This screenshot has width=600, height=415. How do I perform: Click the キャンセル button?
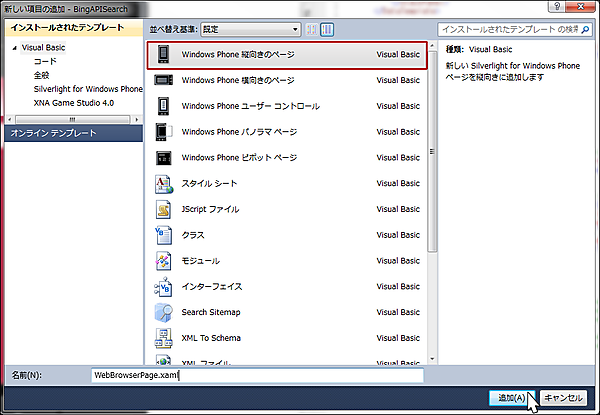point(563,398)
